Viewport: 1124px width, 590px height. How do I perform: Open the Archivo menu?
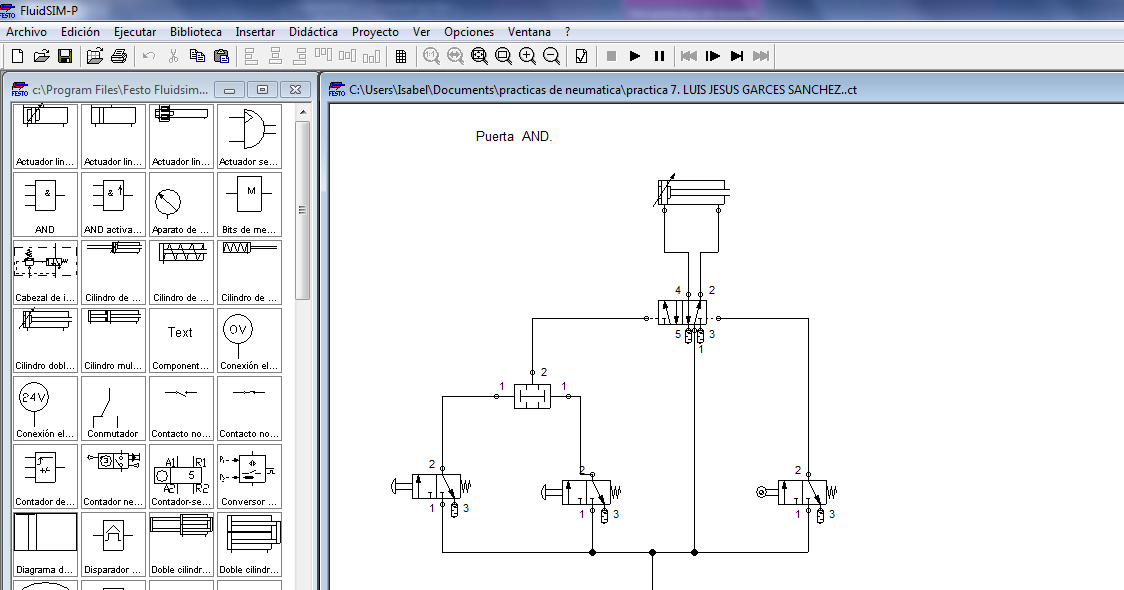(x=27, y=32)
